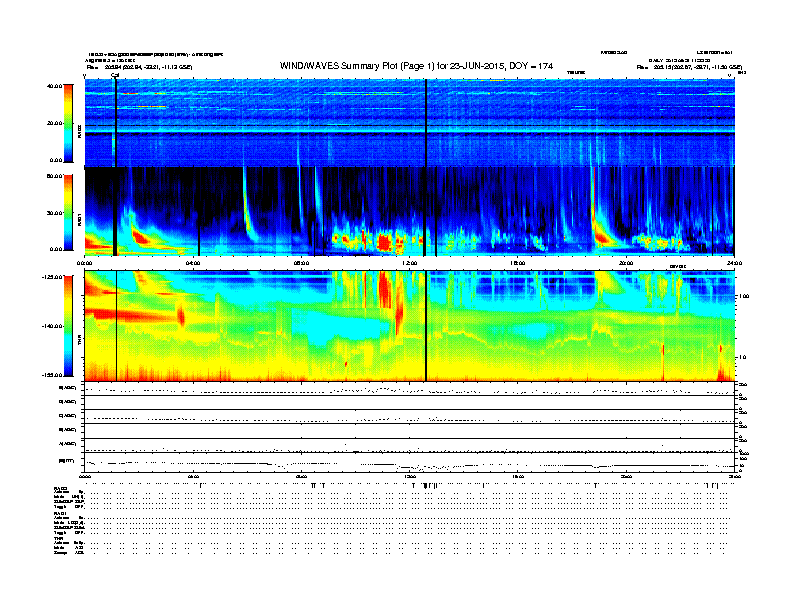This screenshot has height=612, width=792.
Task: Click the 20.00 label on RAD2 scale
Action: click(x=54, y=123)
